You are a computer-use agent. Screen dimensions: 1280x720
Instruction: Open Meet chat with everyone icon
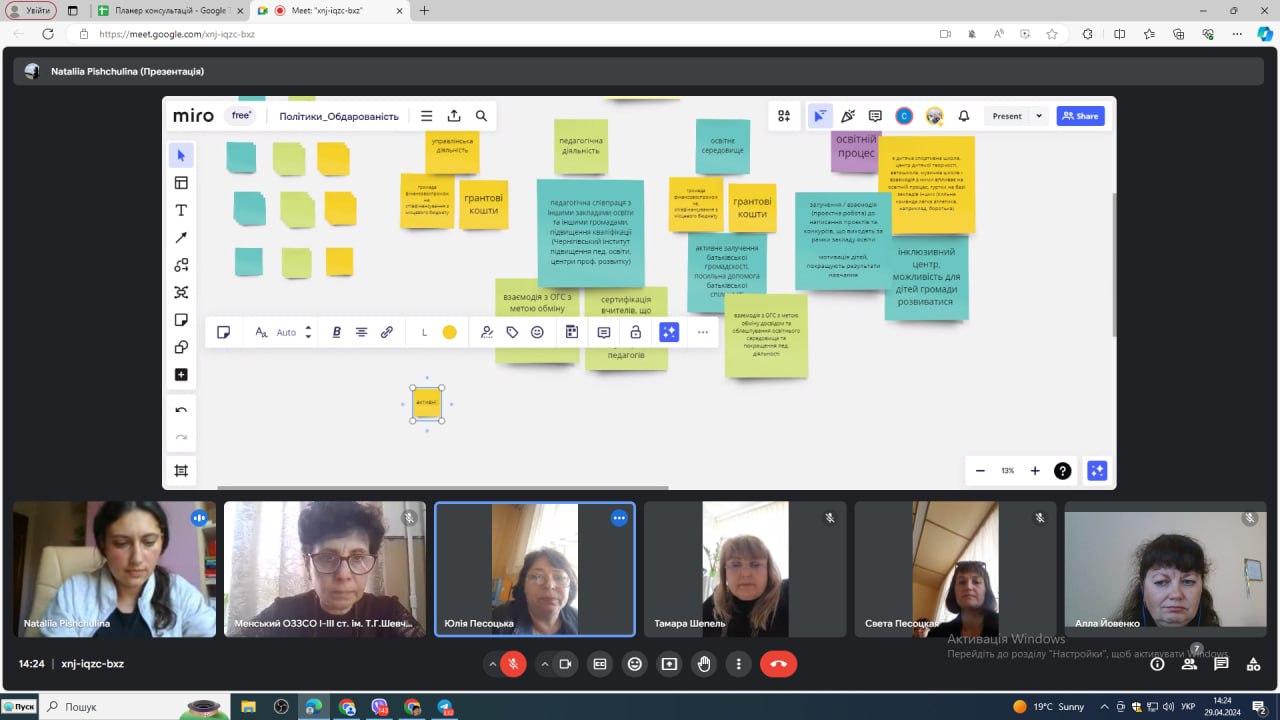[1221, 663]
